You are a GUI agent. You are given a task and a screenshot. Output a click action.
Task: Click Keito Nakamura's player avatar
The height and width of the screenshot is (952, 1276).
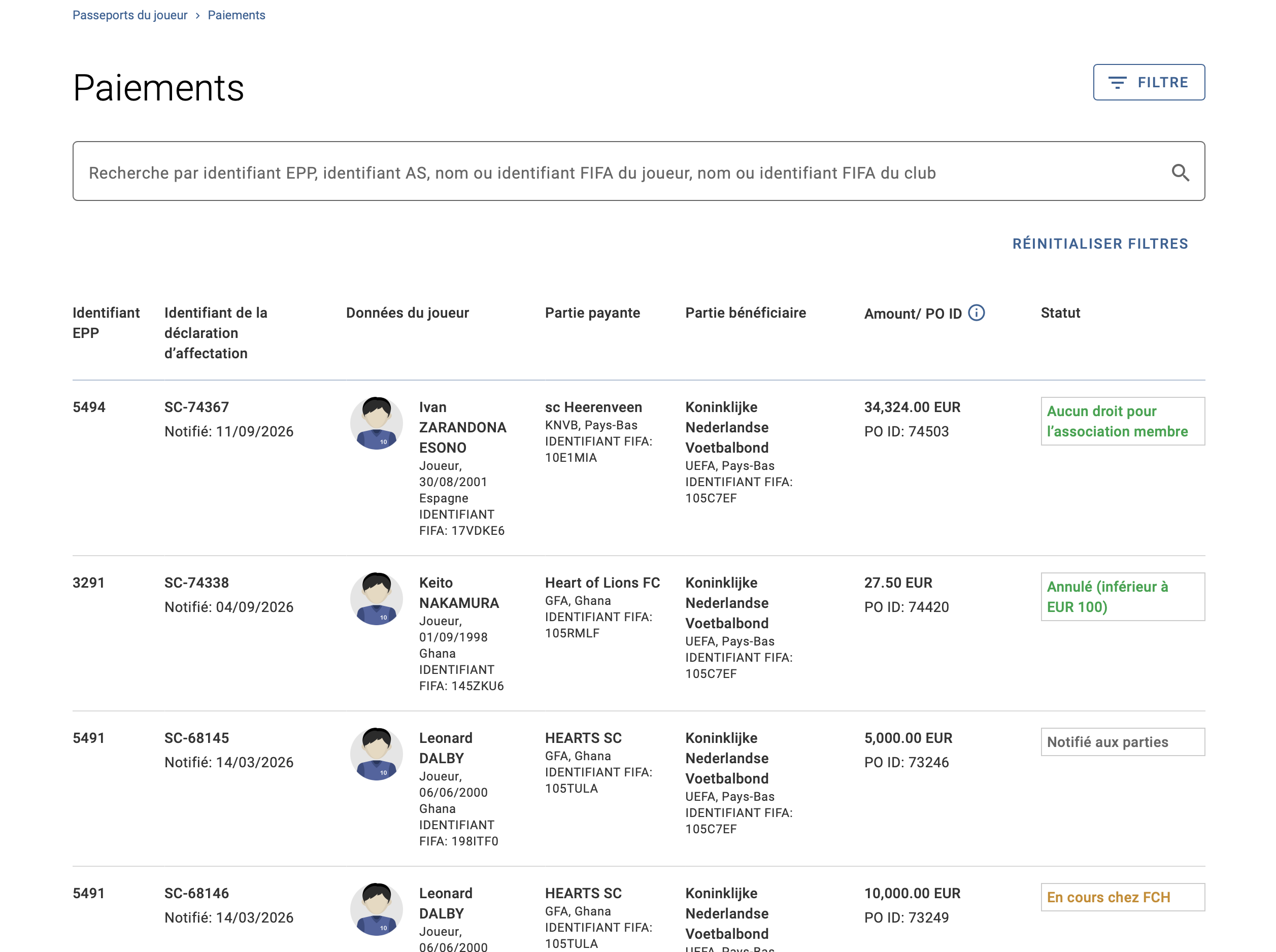click(376, 598)
